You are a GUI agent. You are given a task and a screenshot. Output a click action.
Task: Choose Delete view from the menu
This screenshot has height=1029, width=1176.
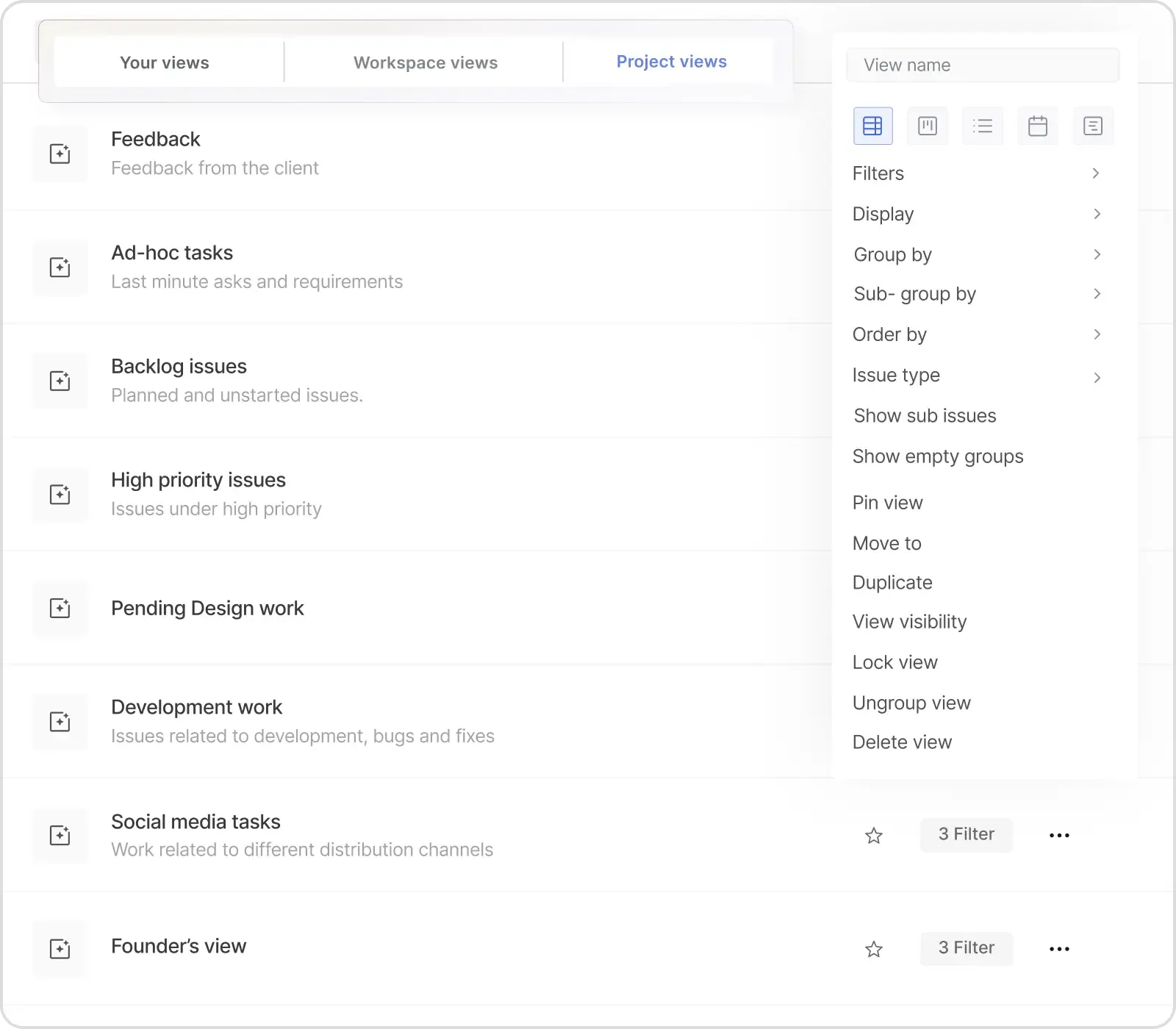coord(902,742)
